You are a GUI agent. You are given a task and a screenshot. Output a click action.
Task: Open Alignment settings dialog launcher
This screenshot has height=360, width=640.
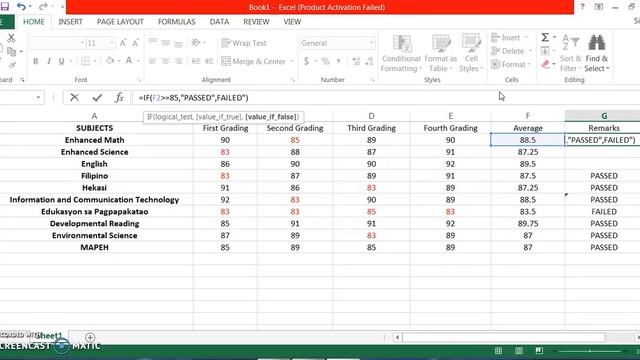click(x=293, y=80)
